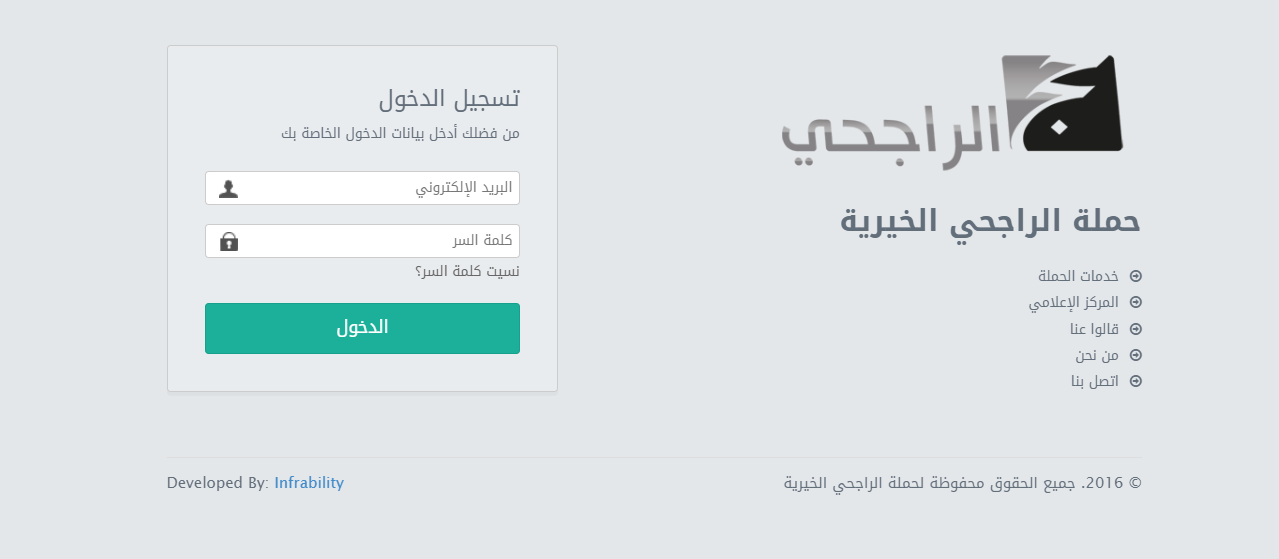Click arrow icon beside من نحن
The height and width of the screenshot is (559, 1279).
[x=1135, y=355]
